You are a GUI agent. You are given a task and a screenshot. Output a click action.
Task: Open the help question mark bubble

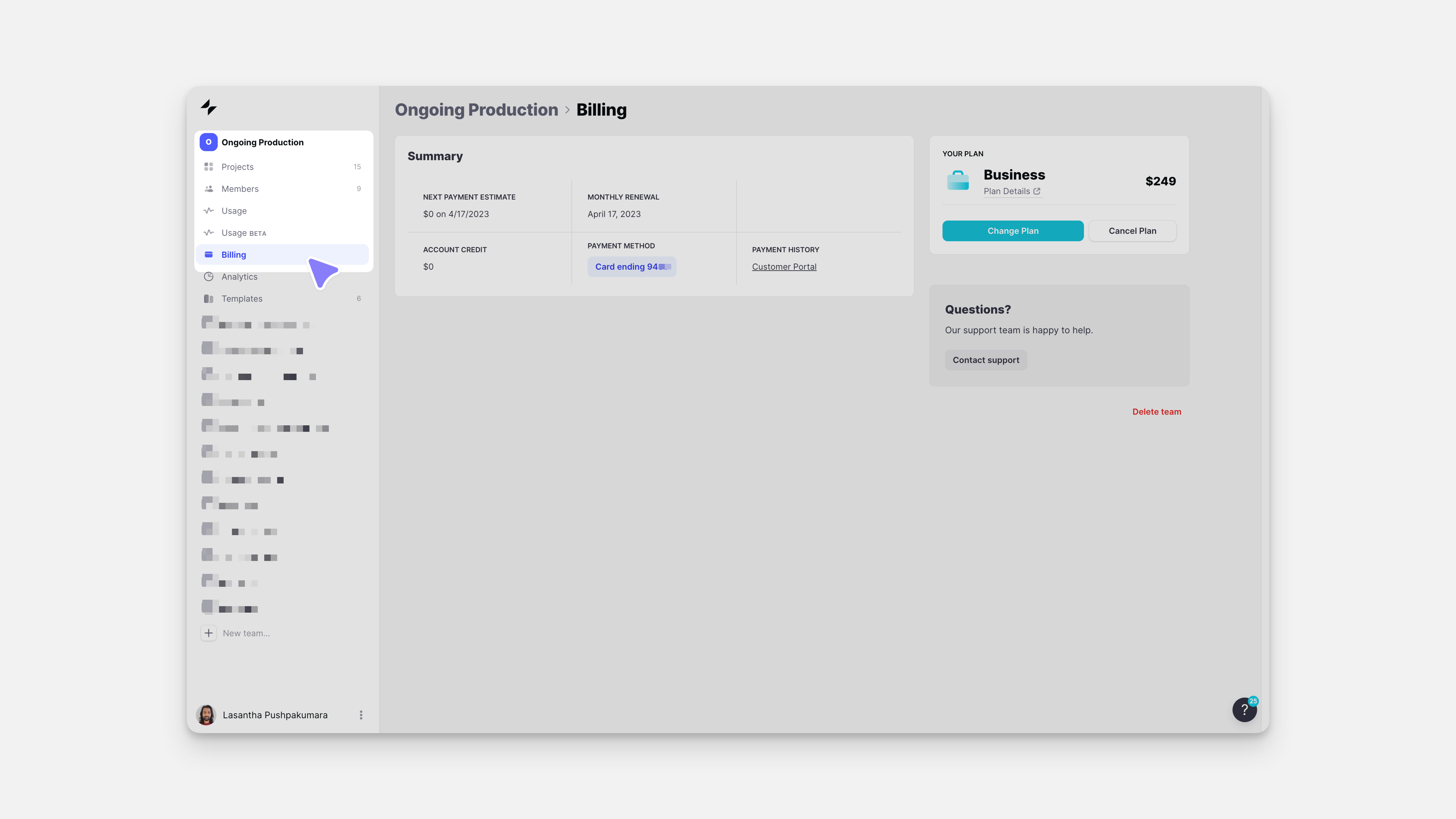click(1244, 710)
